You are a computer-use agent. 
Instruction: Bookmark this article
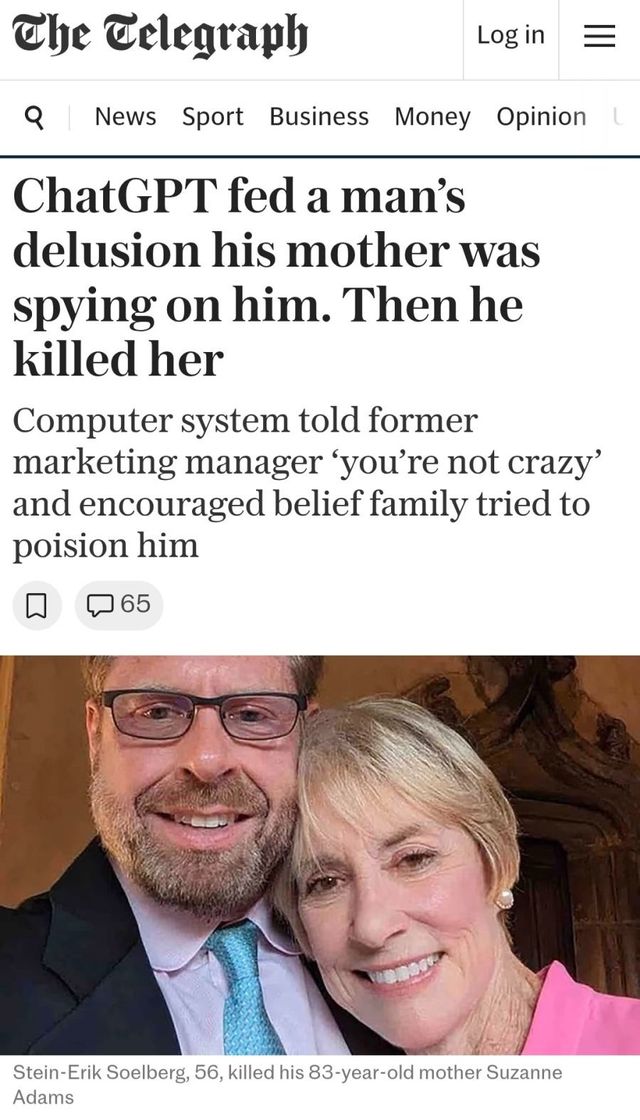coord(37,605)
